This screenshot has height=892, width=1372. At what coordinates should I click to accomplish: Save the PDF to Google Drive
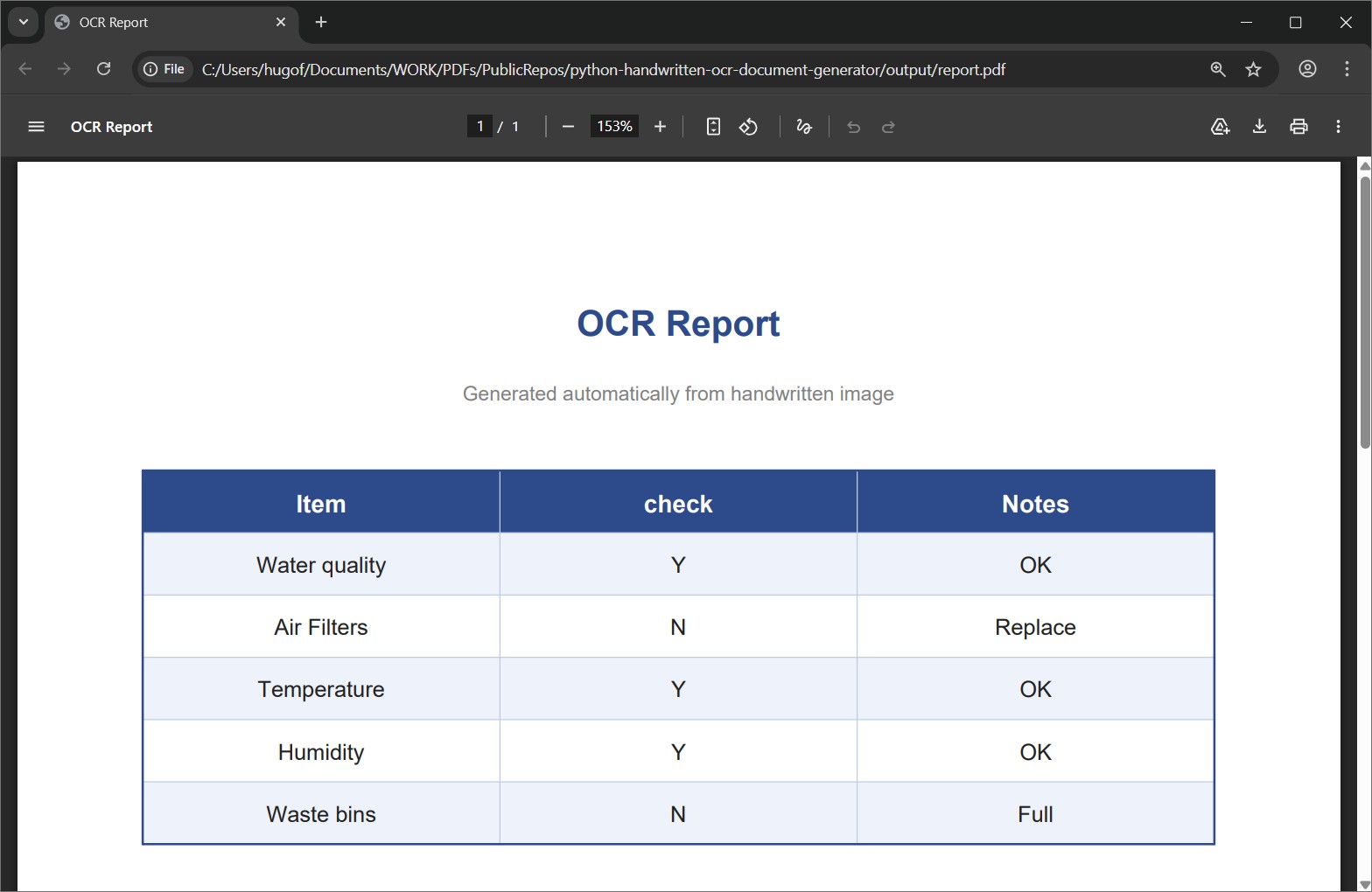pyautogui.click(x=1220, y=127)
